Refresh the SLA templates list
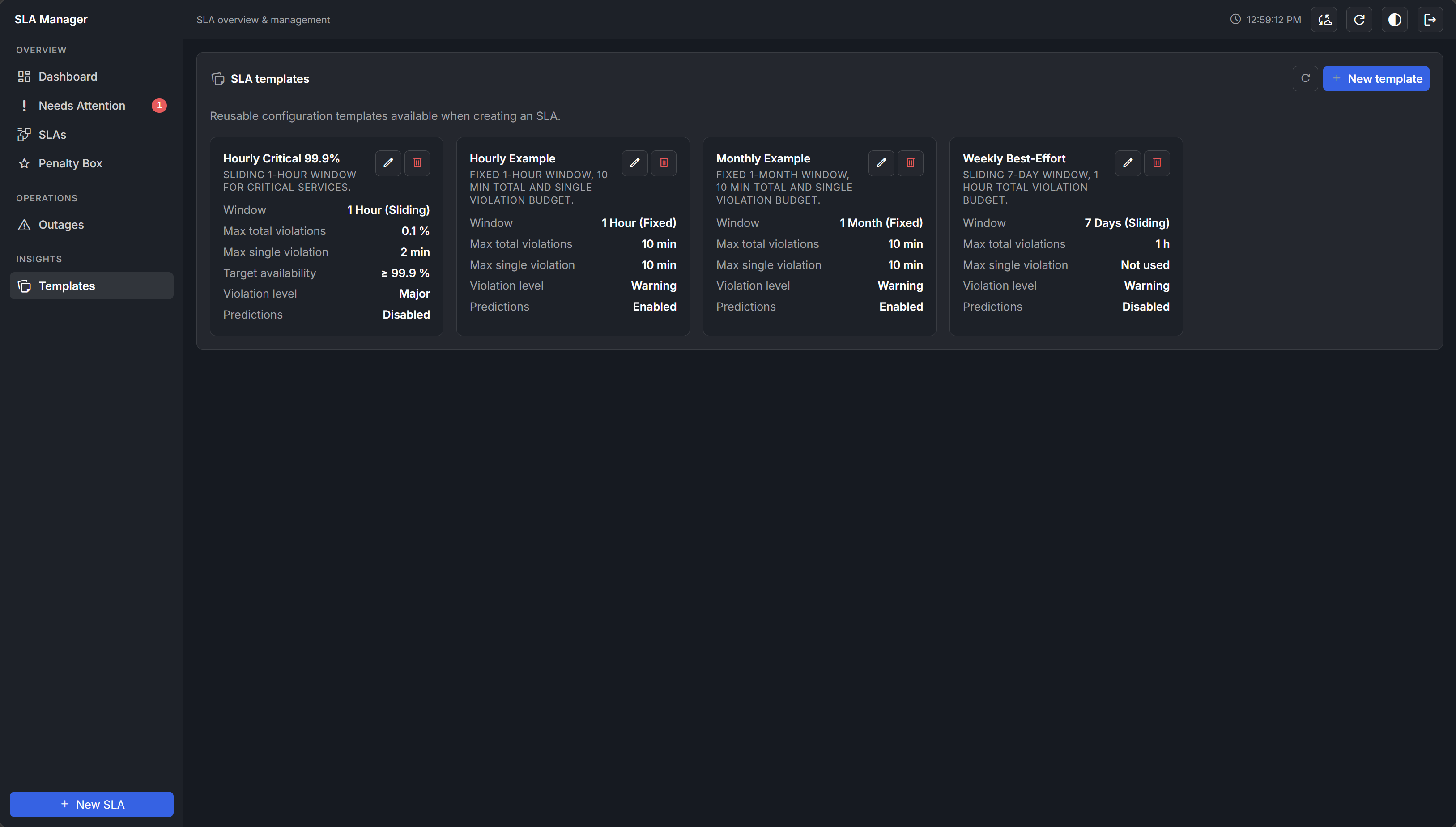Viewport: 1456px width, 827px height. click(x=1306, y=78)
